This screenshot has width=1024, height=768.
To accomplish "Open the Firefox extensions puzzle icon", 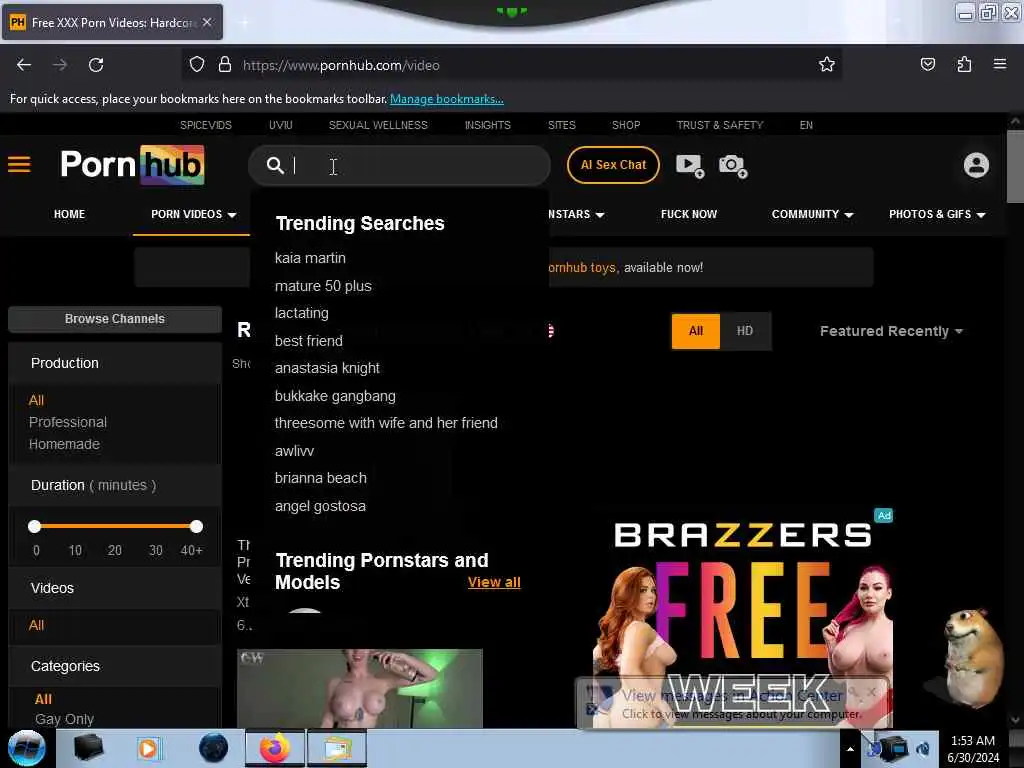I will pyautogui.click(x=964, y=64).
